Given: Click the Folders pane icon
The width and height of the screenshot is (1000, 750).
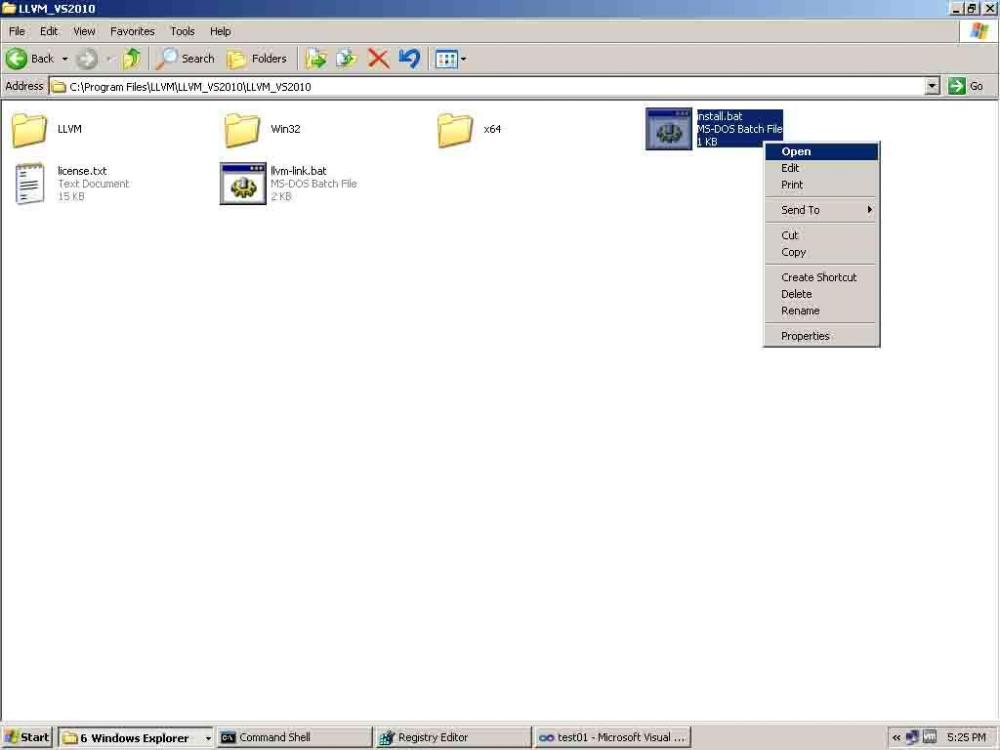Looking at the screenshot, I should [x=236, y=58].
